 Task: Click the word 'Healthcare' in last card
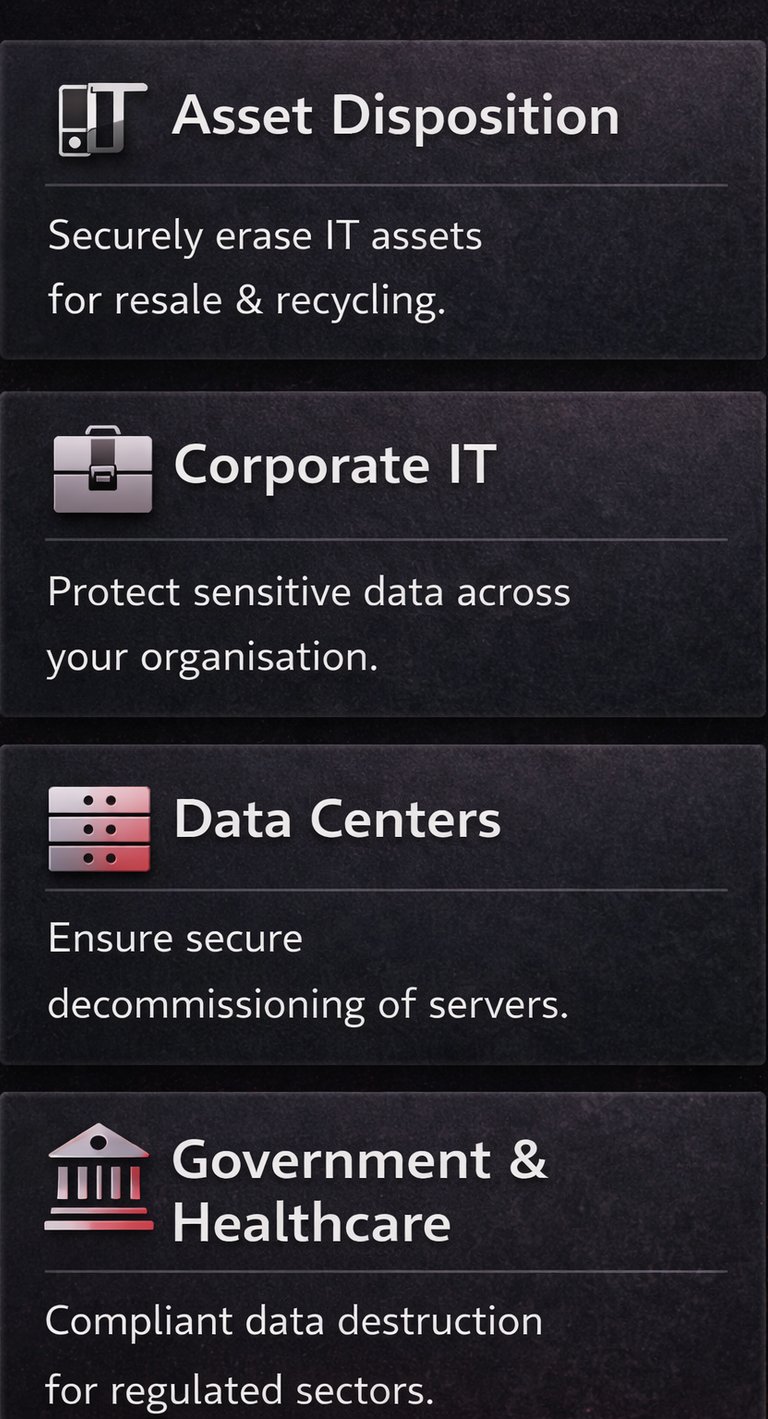pos(312,1223)
